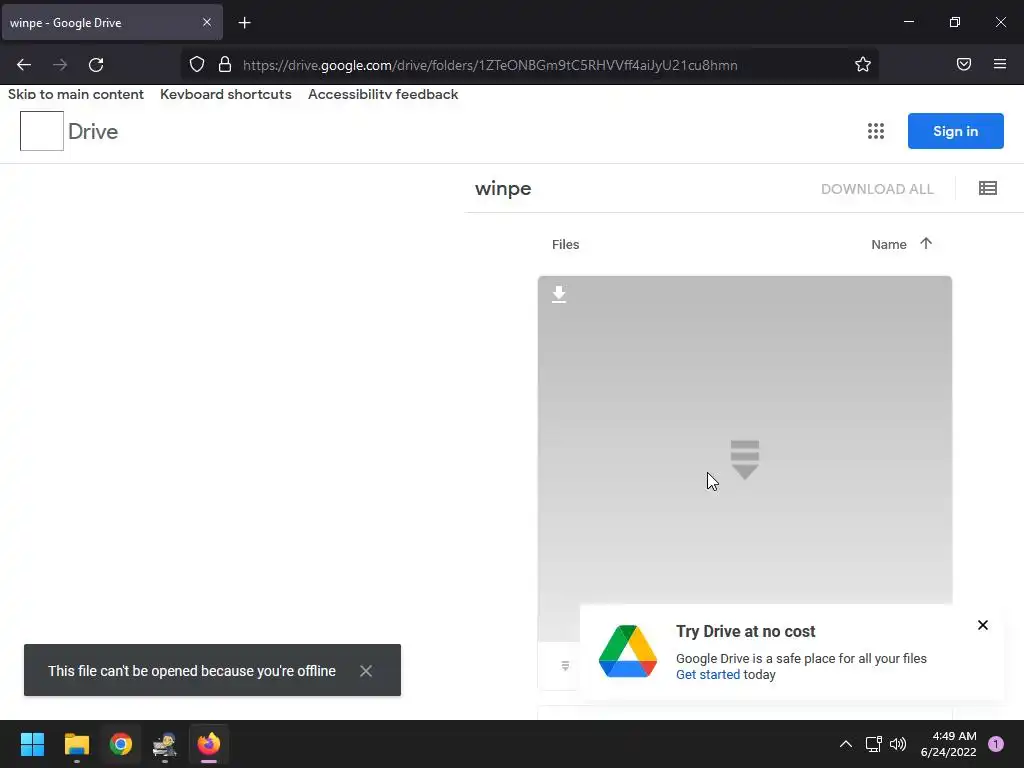Click the winpe folder title
1024x768 pixels.
(503, 189)
